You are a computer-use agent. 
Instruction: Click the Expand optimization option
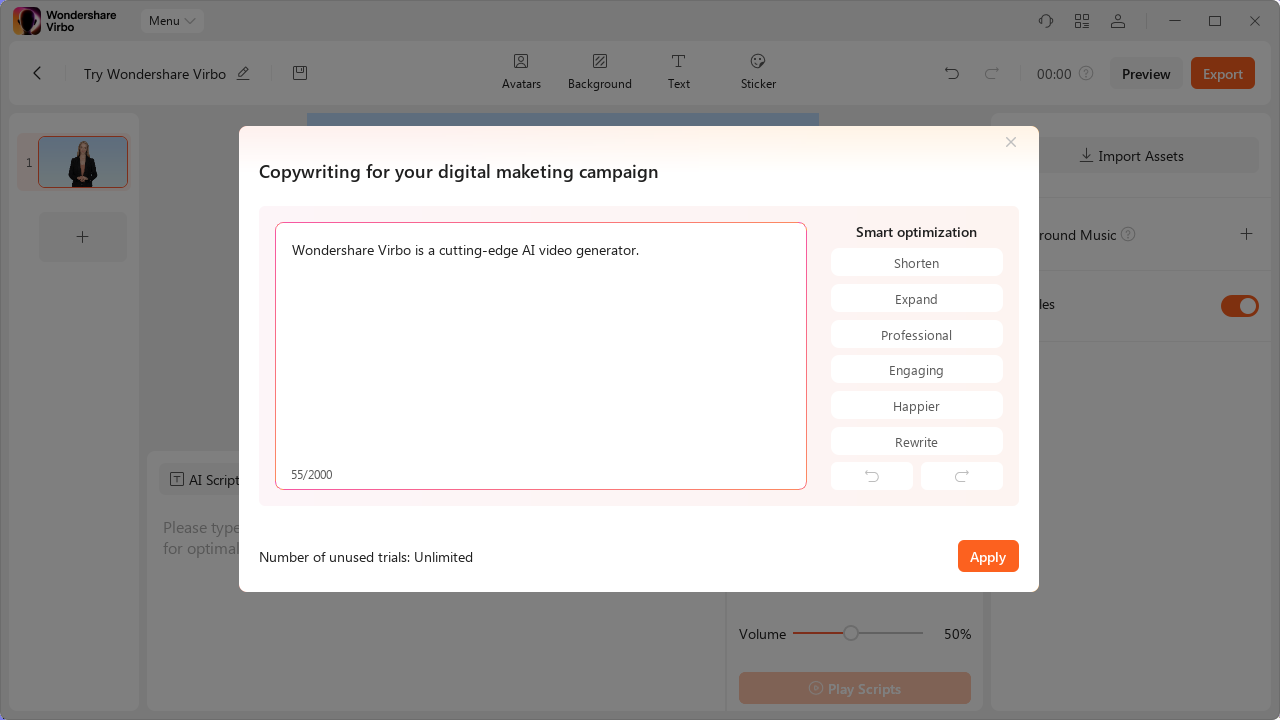pyautogui.click(x=917, y=299)
